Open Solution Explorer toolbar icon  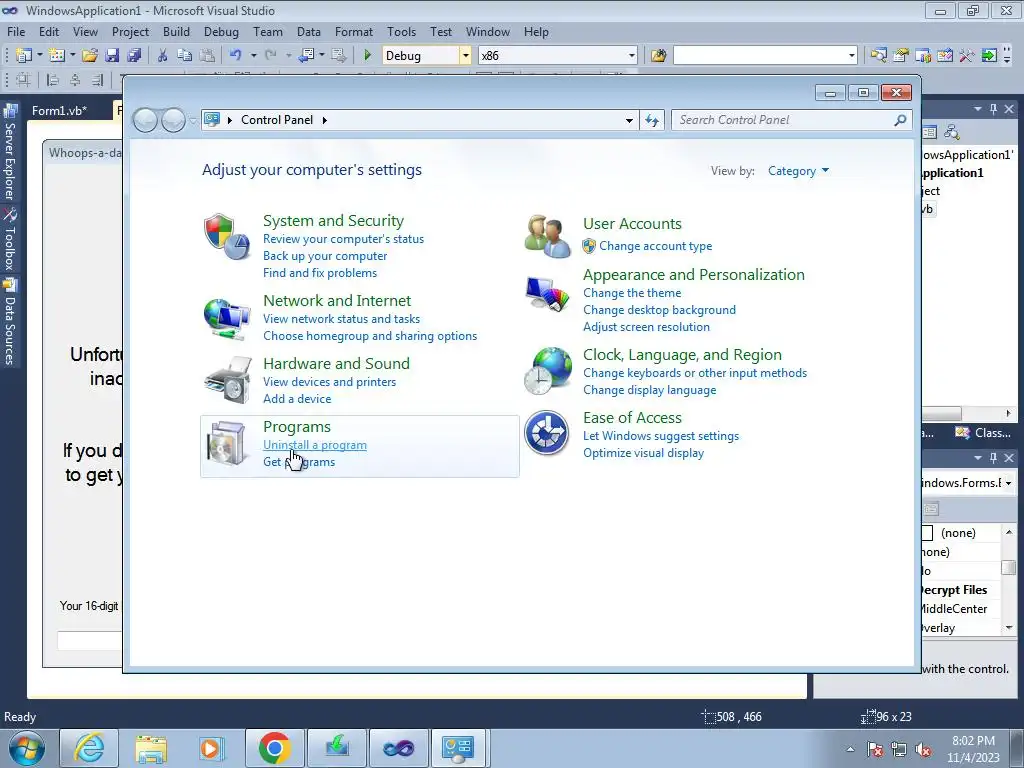[878, 56]
